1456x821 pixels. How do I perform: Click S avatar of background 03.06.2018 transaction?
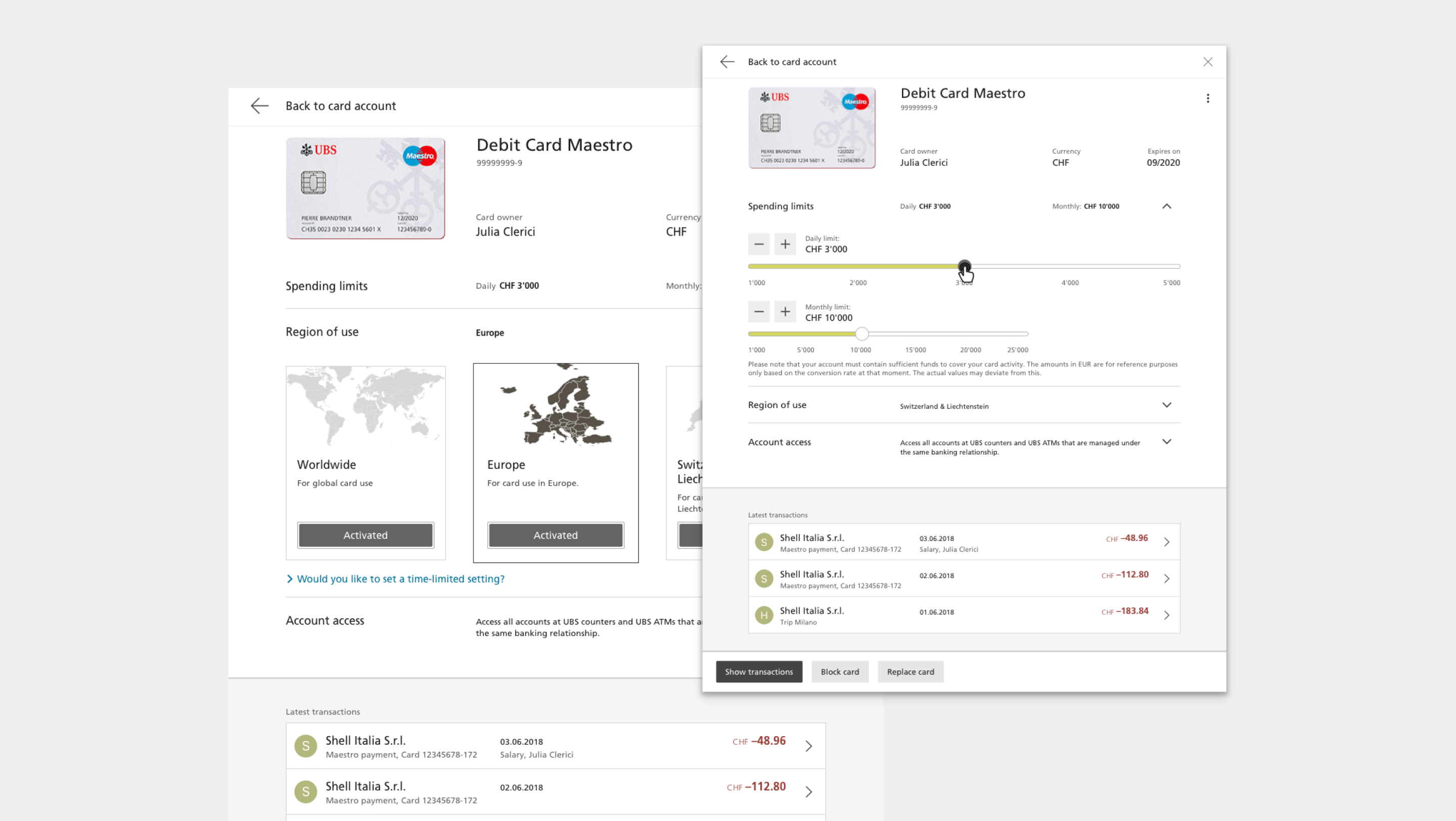[x=305, y=746]
